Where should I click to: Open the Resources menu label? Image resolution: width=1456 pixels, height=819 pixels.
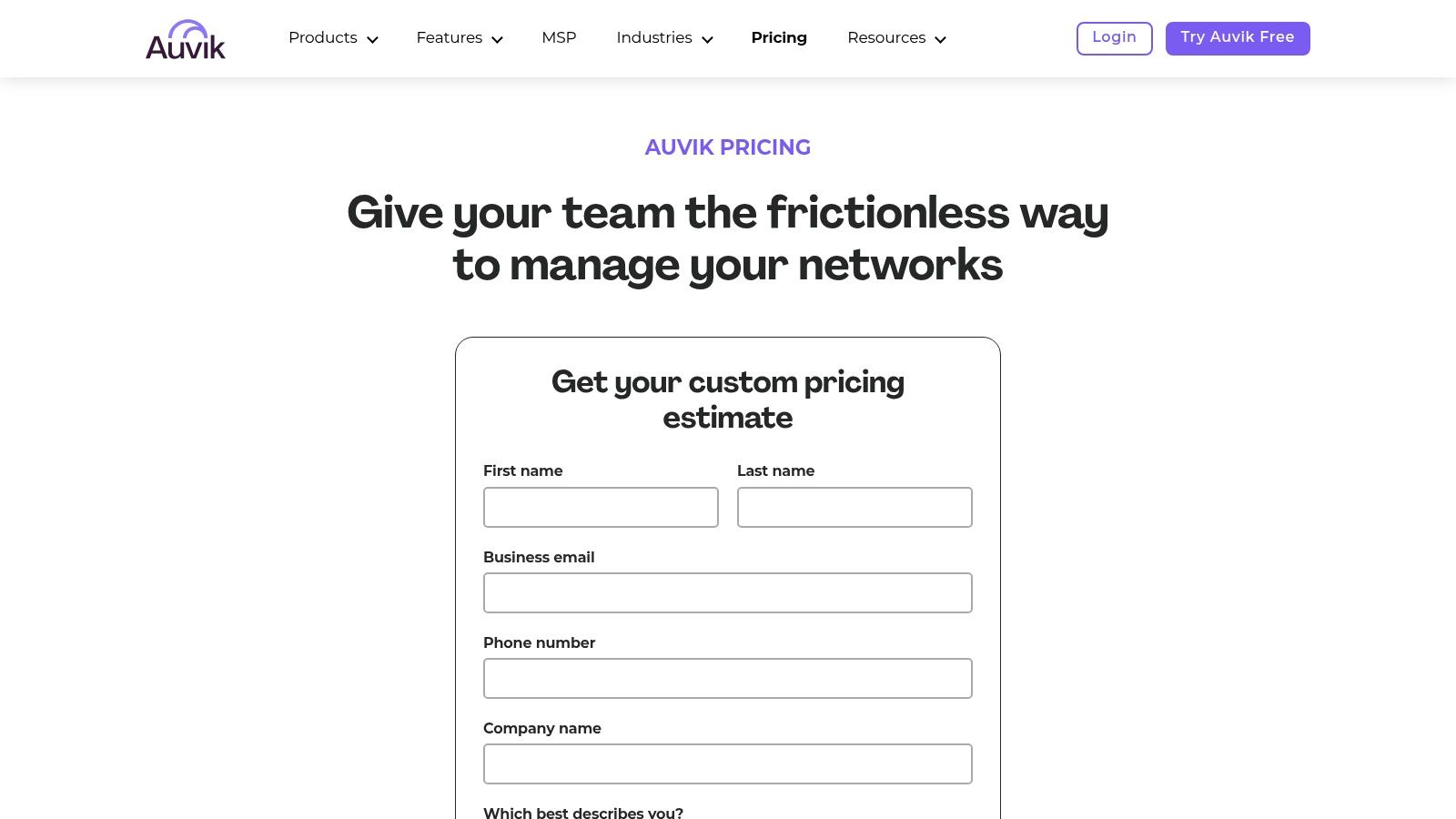(886, 38)
